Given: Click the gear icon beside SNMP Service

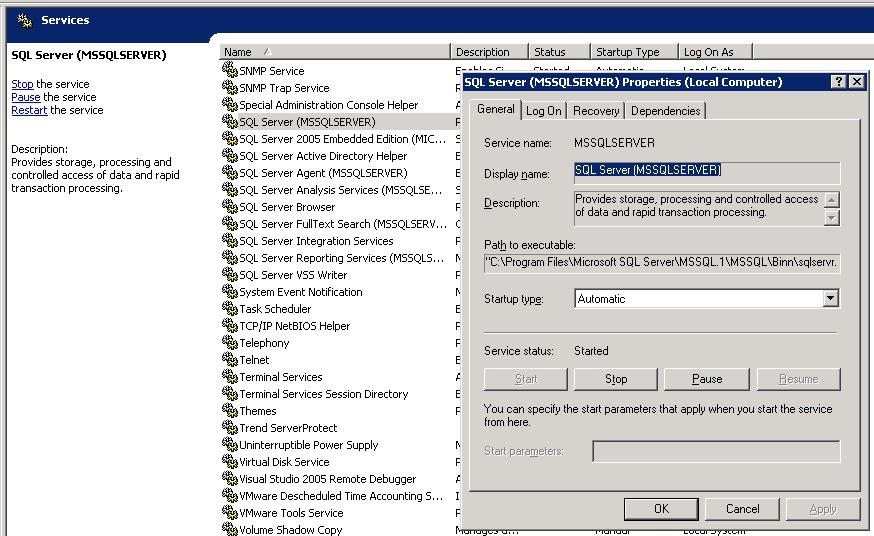Looking at the screenshot, I should pos(230,70).
